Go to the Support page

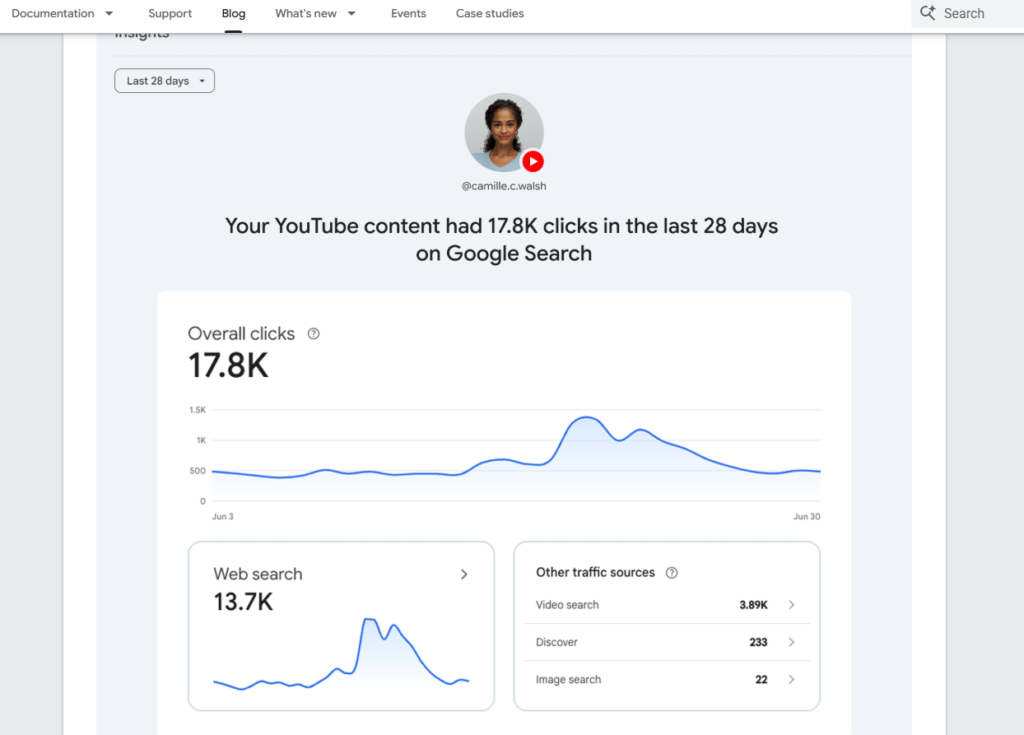[x=170, y=13]
